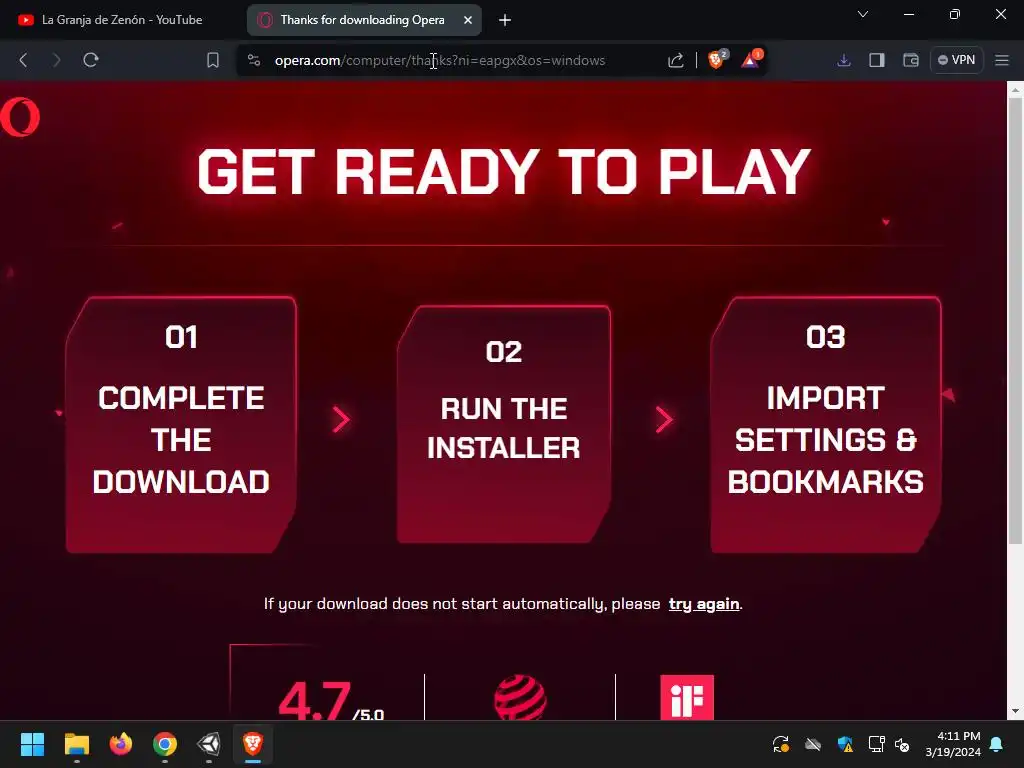Open the downloads button in toolbar
Screen dimensions: 1024x768
(x=844, y=60)
